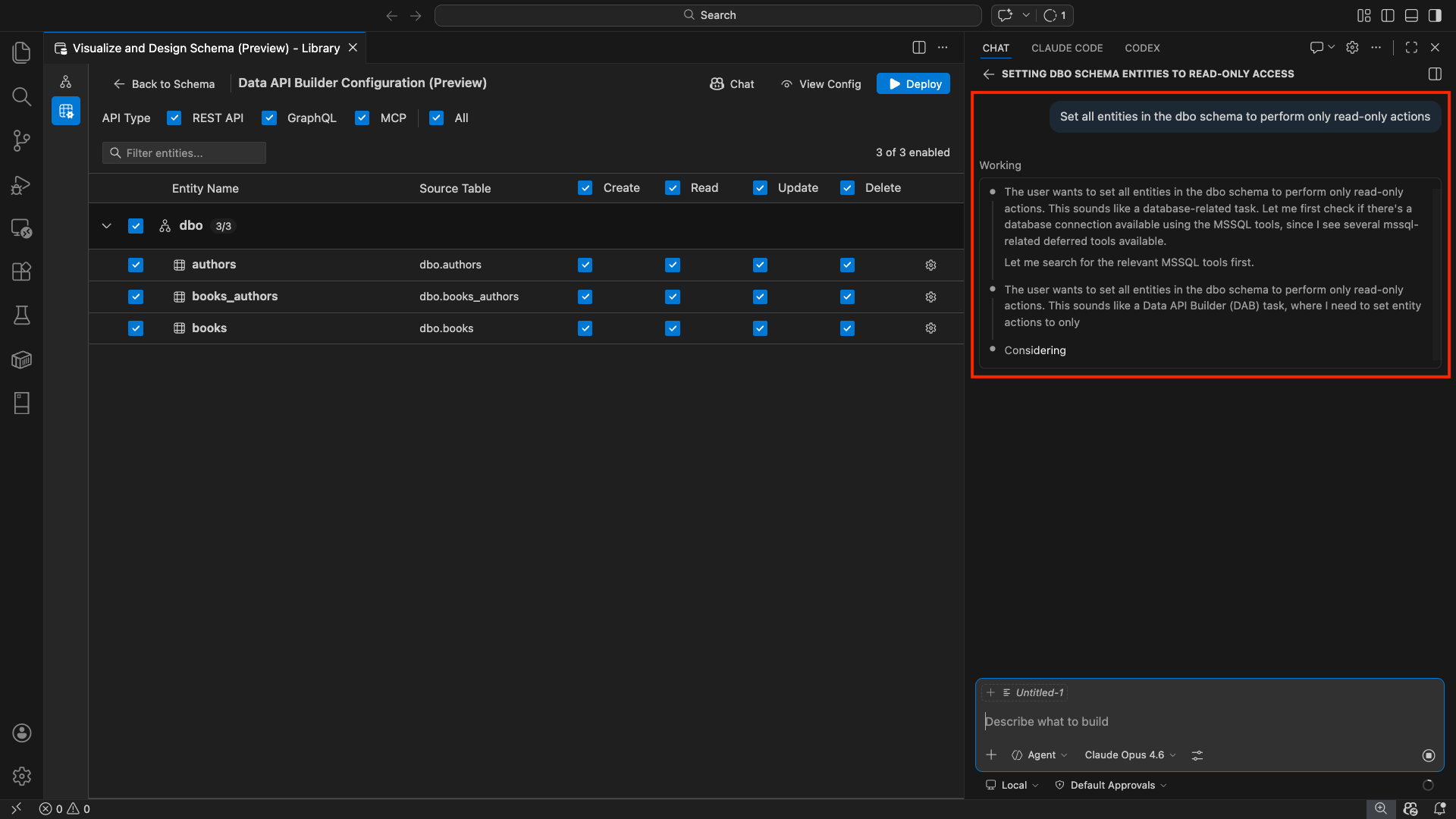
Task: Open the Source Control view in activity bar
Action: [21, 140]
